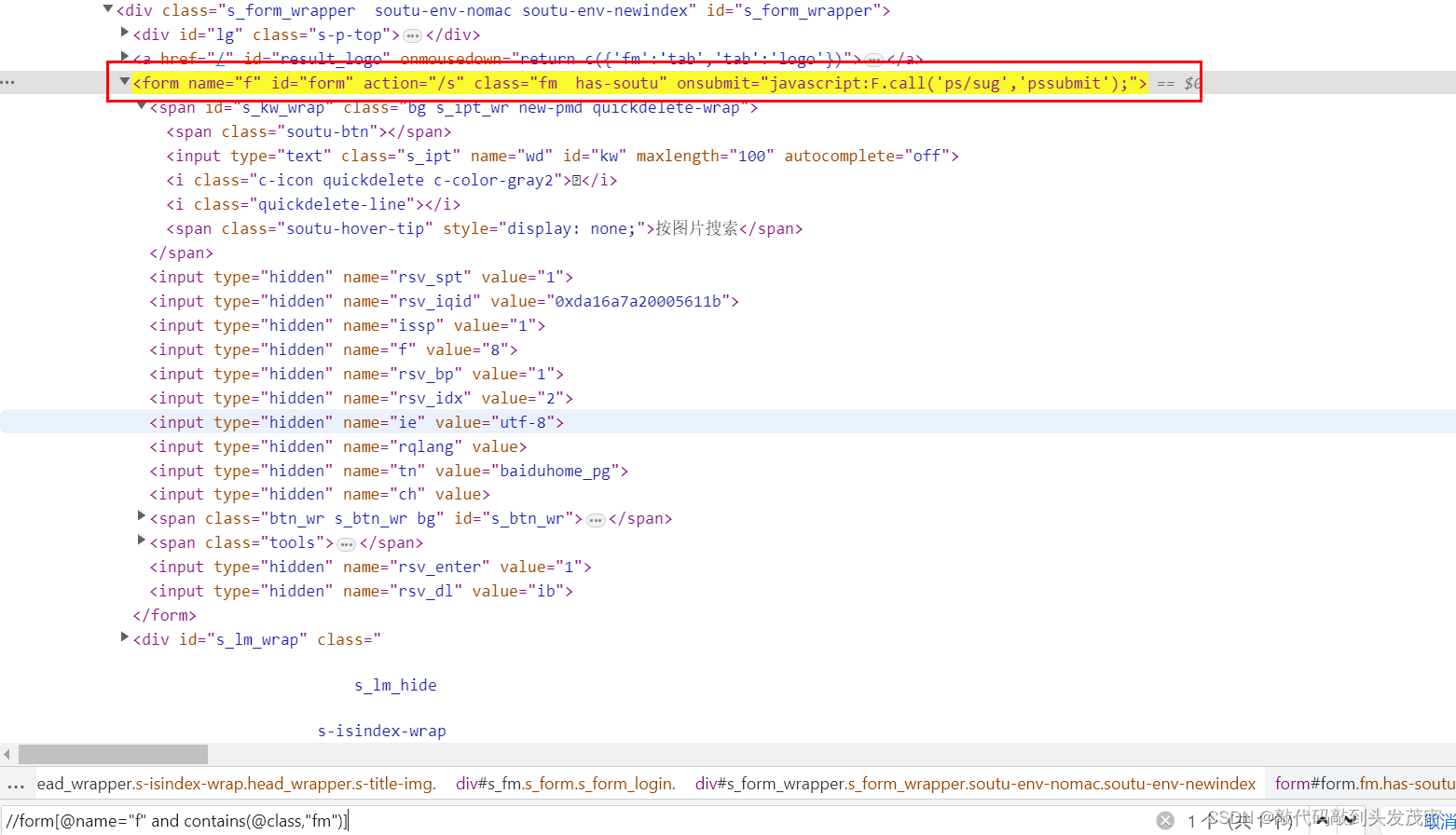Click the s_lm_hide class text
This screenshot has width=1456, height=835.
[x=395, y=685]
